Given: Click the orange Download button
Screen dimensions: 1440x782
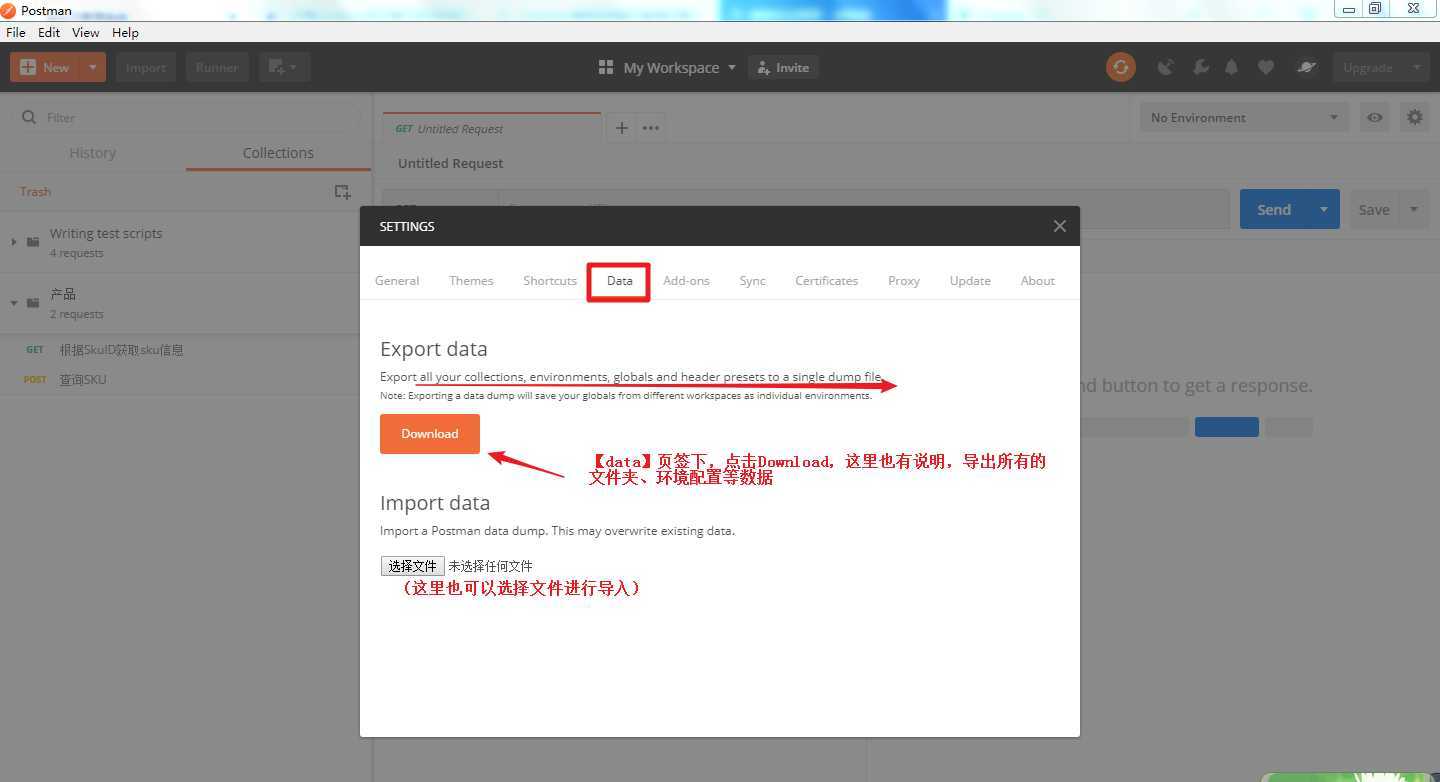Looking at the screenshot, I should click(x=430, y=433).
